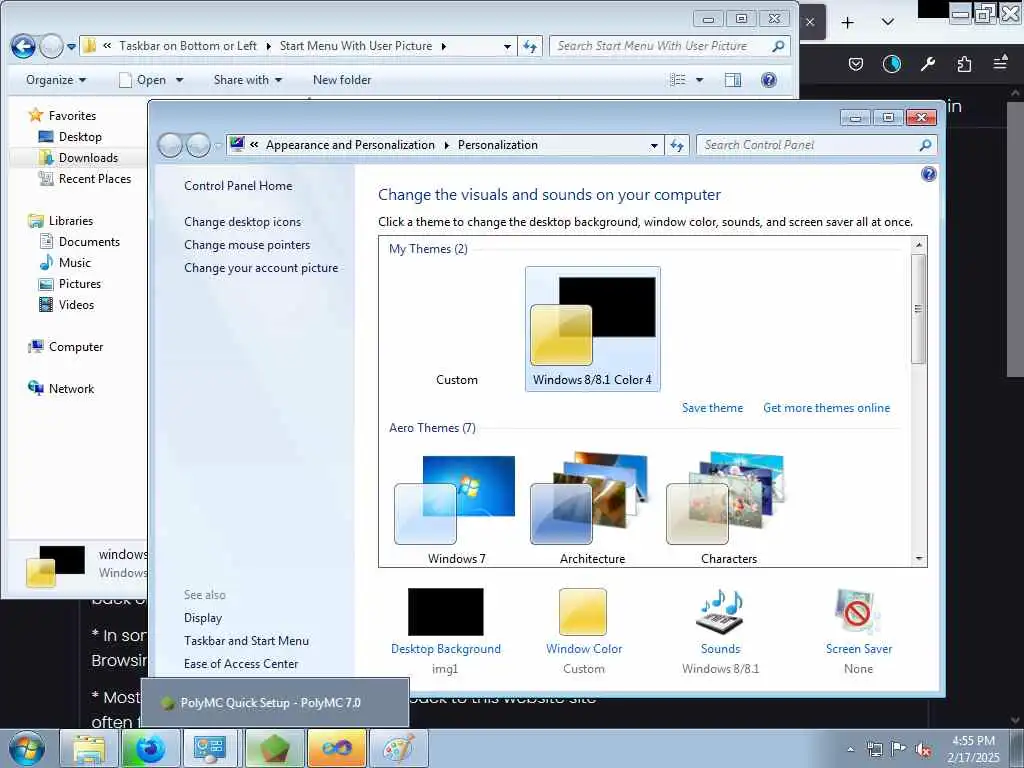Open Organize menu in Explorer window
The image size is (1024, 768).
56,80
